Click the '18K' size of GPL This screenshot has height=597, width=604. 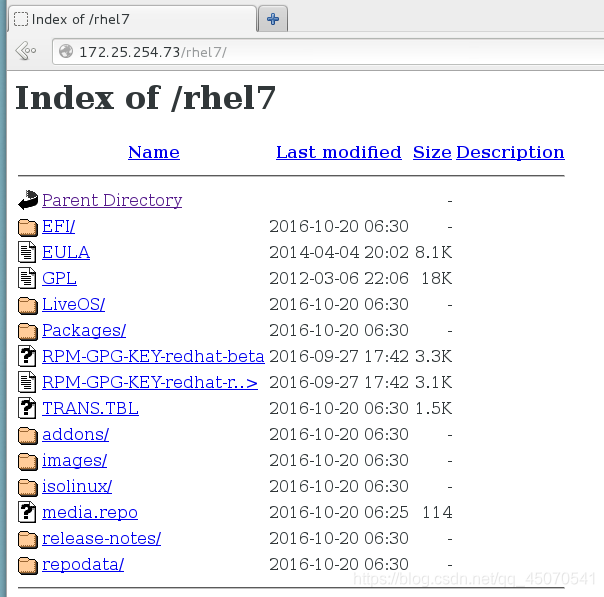pos(436,278)
